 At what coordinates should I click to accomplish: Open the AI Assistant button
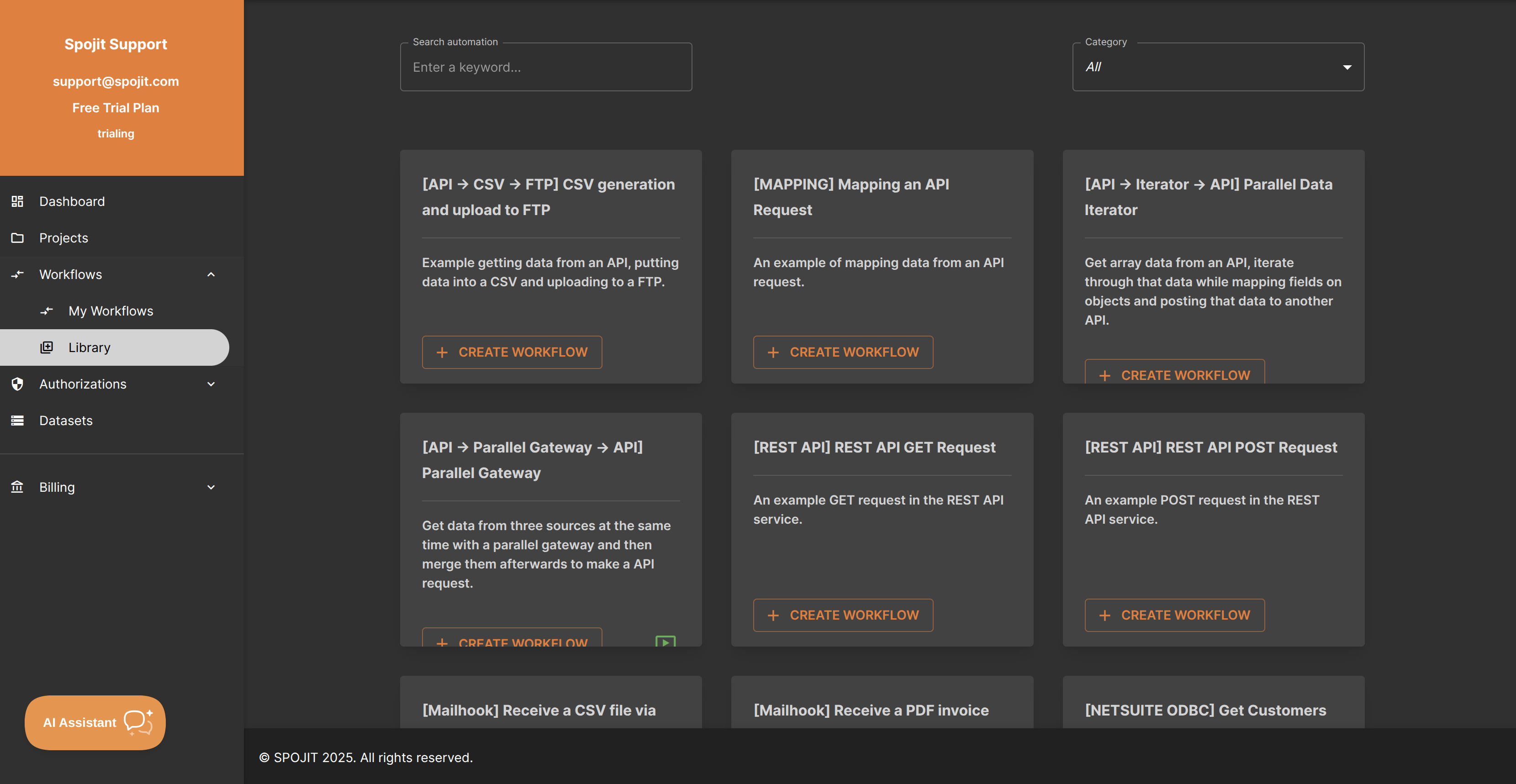click(x=95, y=722)
